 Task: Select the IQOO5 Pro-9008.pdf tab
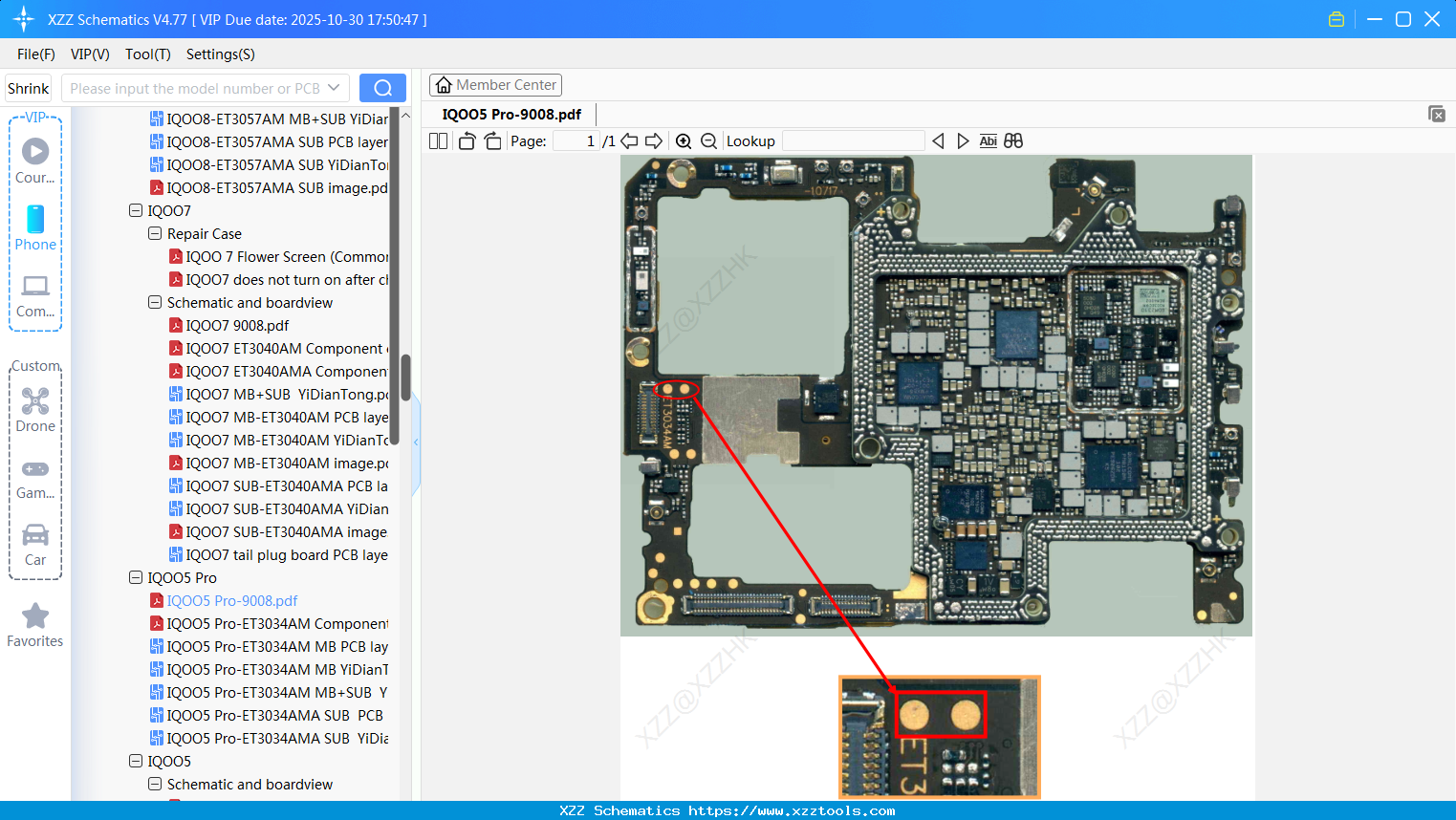pyautogui.click(x=511, y=114)
